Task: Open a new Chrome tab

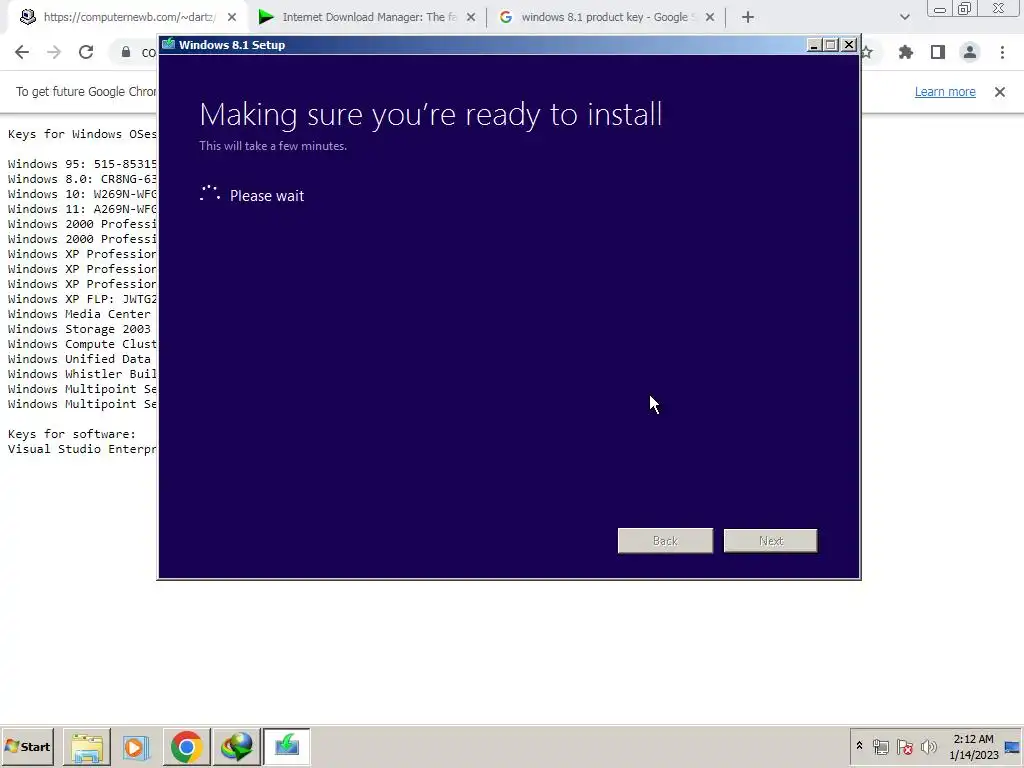Action: [748, 17]
